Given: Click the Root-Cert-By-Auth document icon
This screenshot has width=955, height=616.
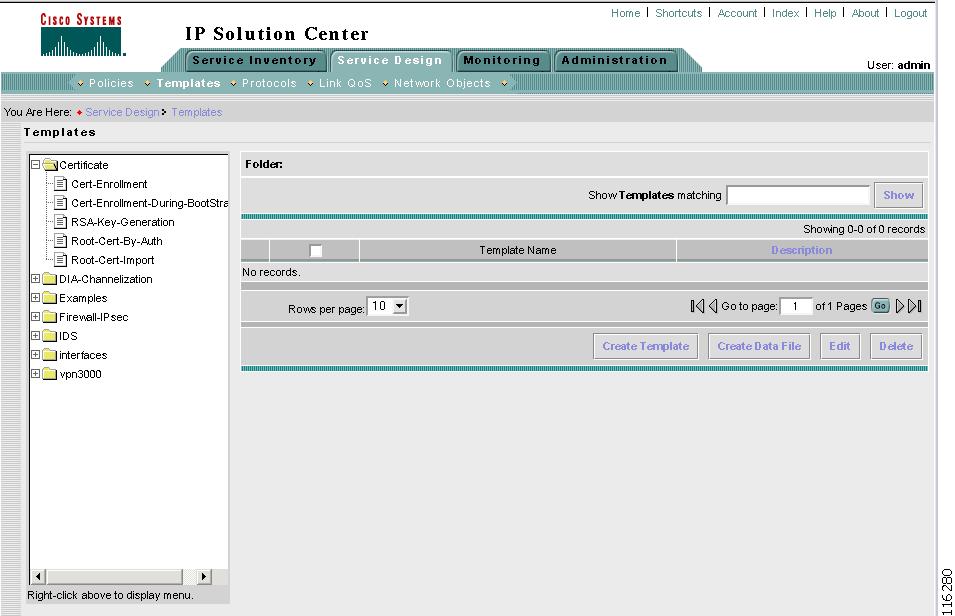Looking at the screenshot, I should (x=60, y=241).
